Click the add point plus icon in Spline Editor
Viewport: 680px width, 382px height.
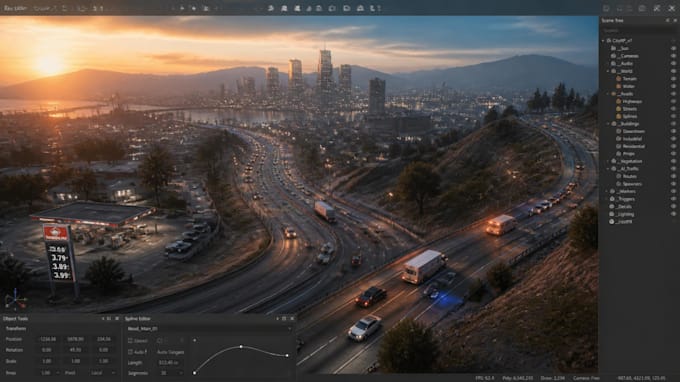click(x=194, y=340)
